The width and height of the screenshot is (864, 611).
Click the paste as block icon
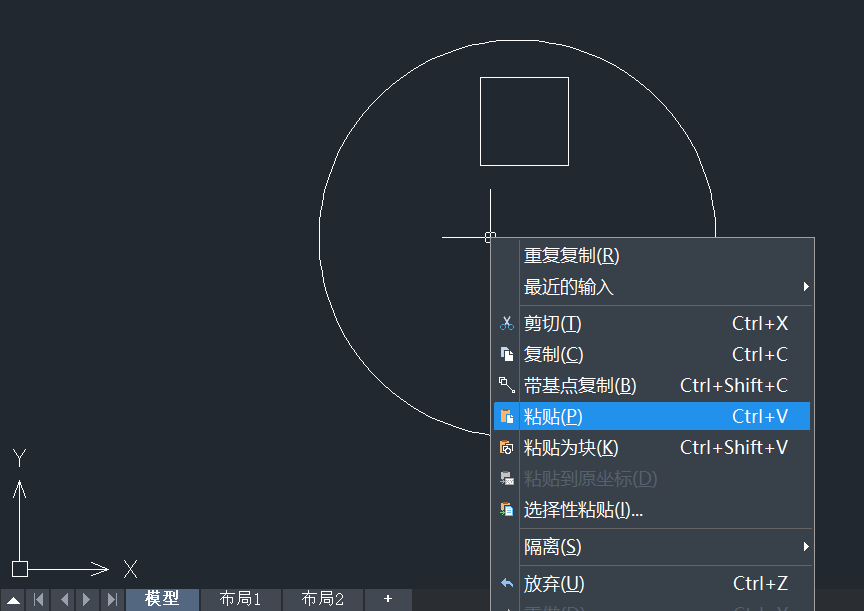(x=506, y=447)
